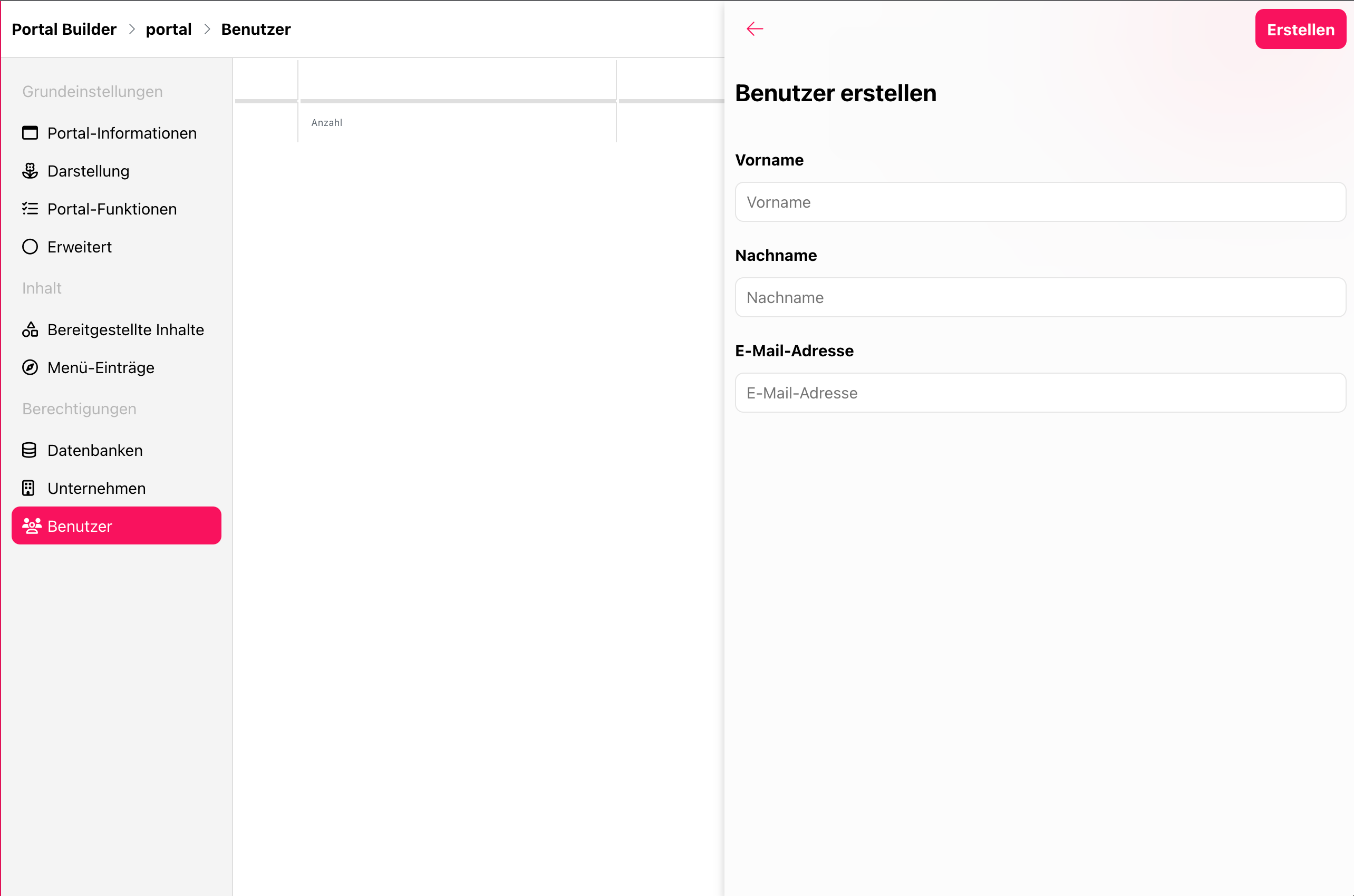Click the Datenbanken database icon
The image size is (1354, 896).
coord(28,450)
